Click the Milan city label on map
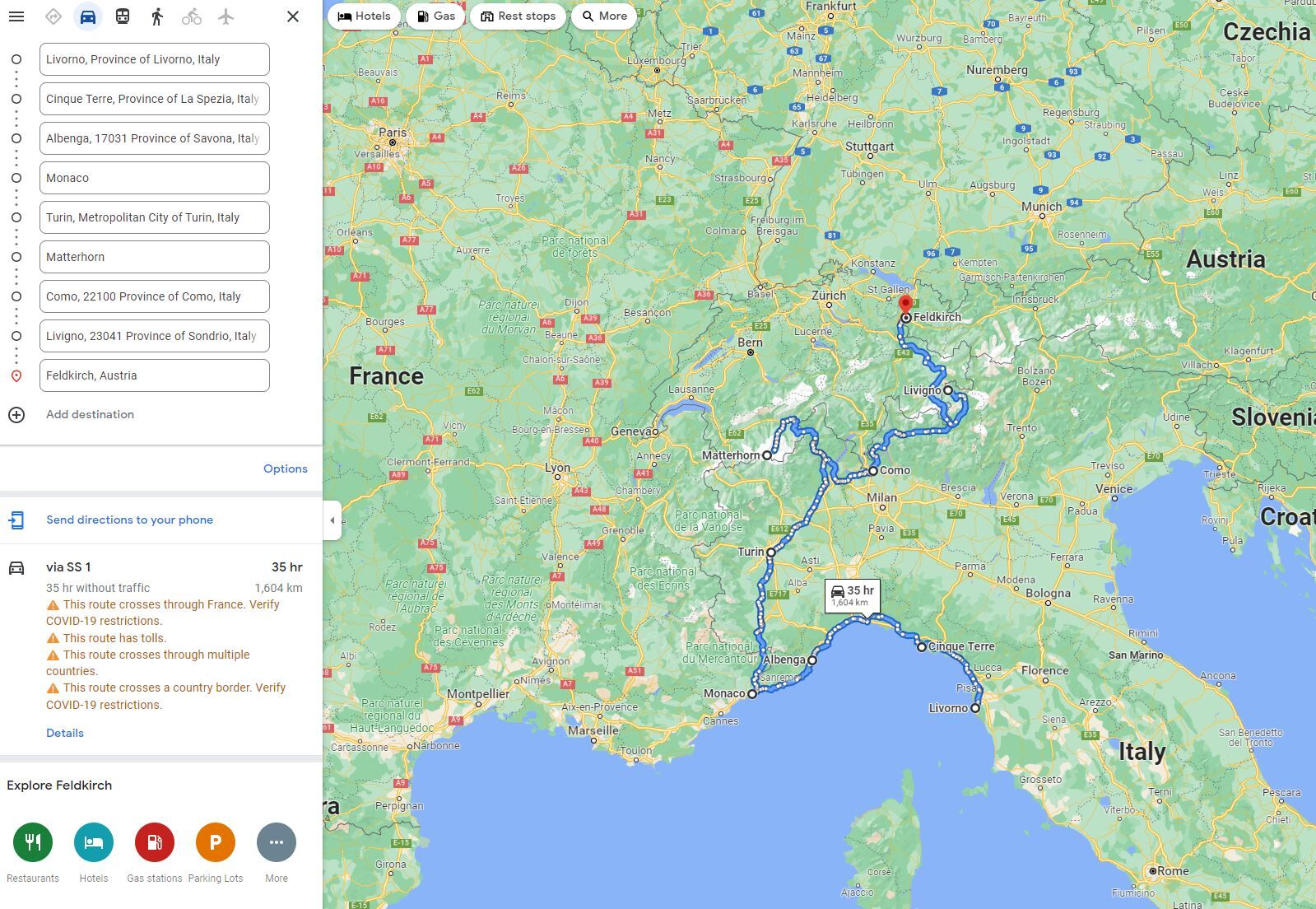This screenshot has height=909, width=1316. [x=881, y=497]
